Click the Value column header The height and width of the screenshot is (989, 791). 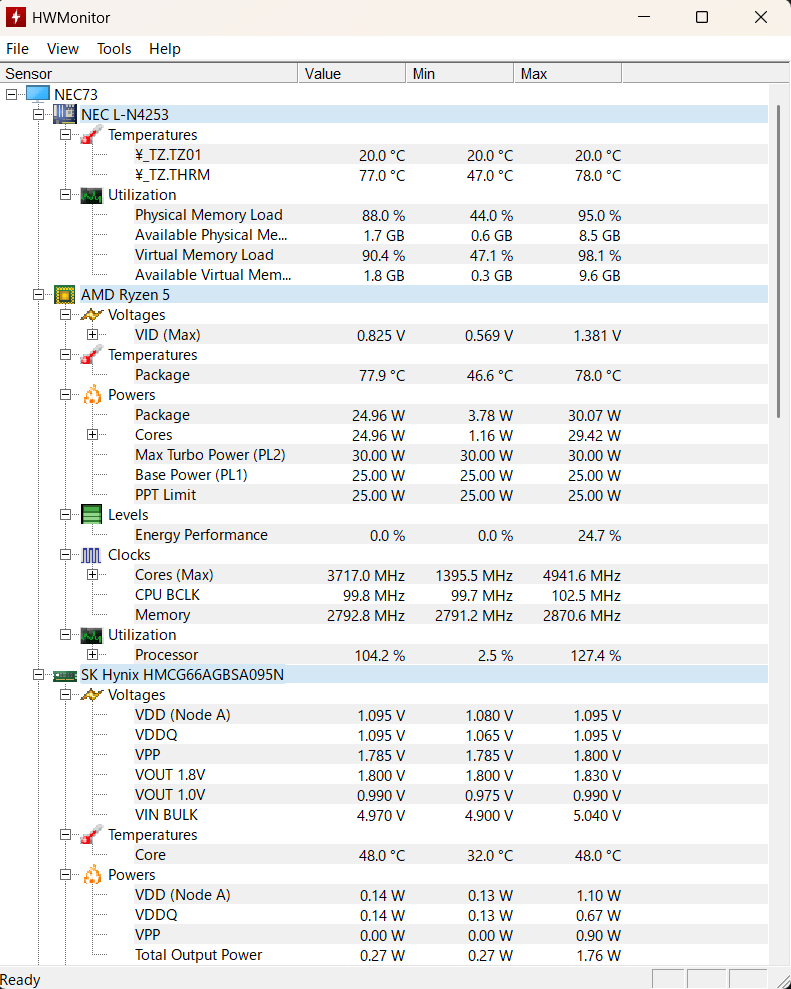click(x=351, y=74)
